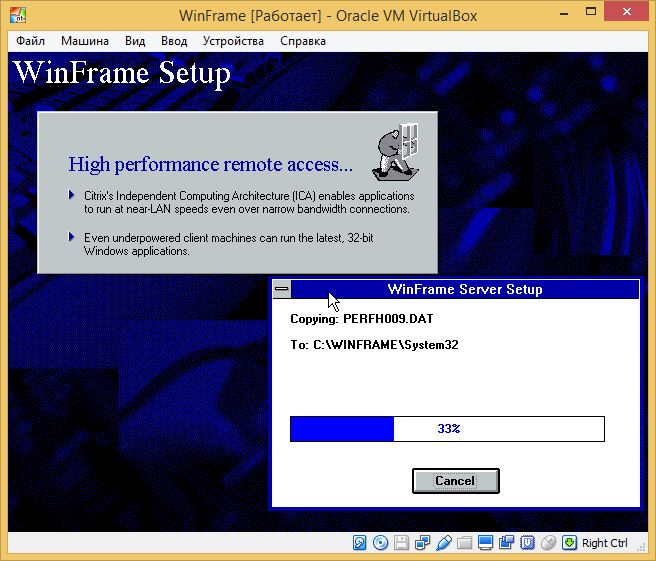
Task: Close the VirtualBox window
Action: pos(627,12)
